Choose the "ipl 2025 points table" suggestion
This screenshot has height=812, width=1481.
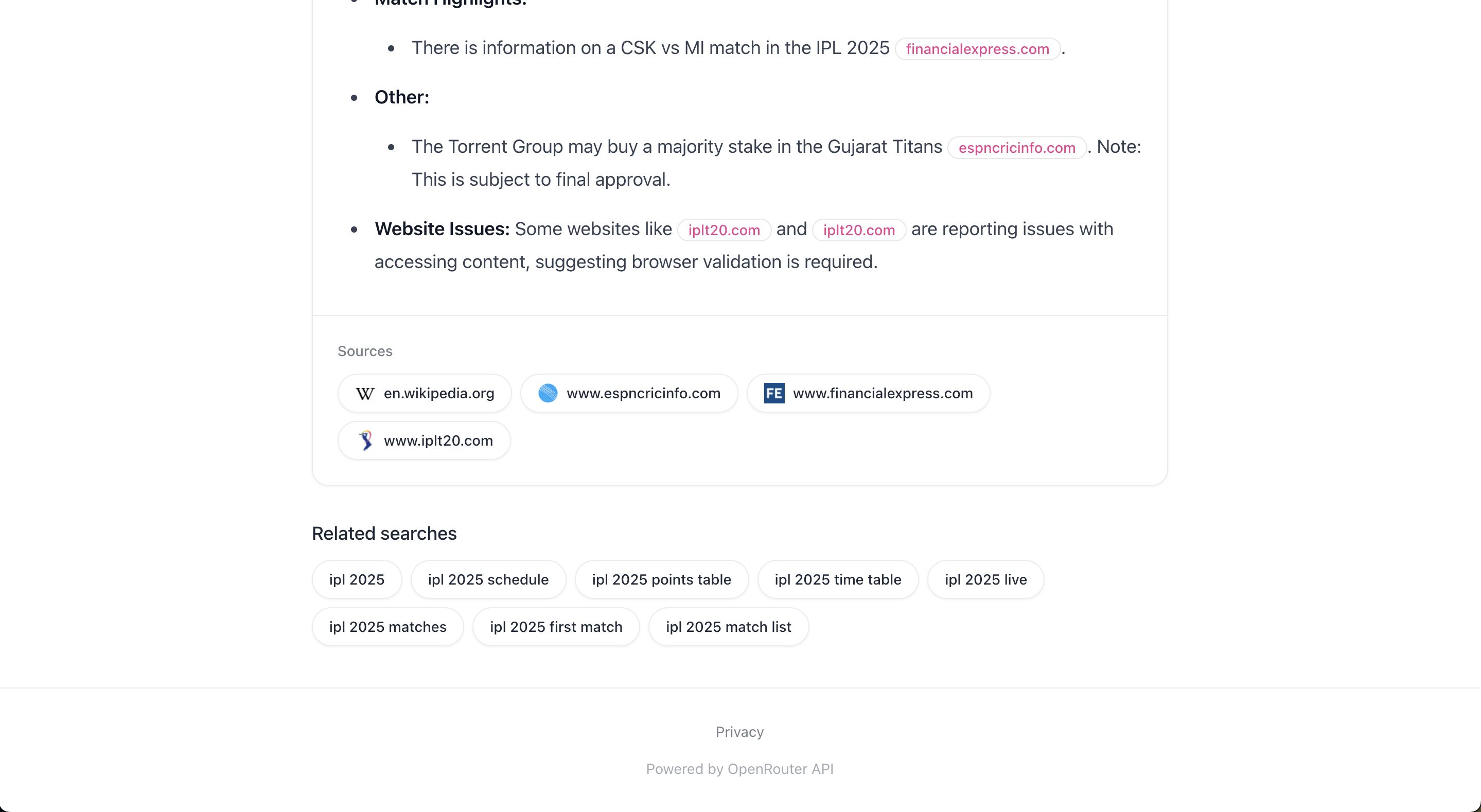661,580
